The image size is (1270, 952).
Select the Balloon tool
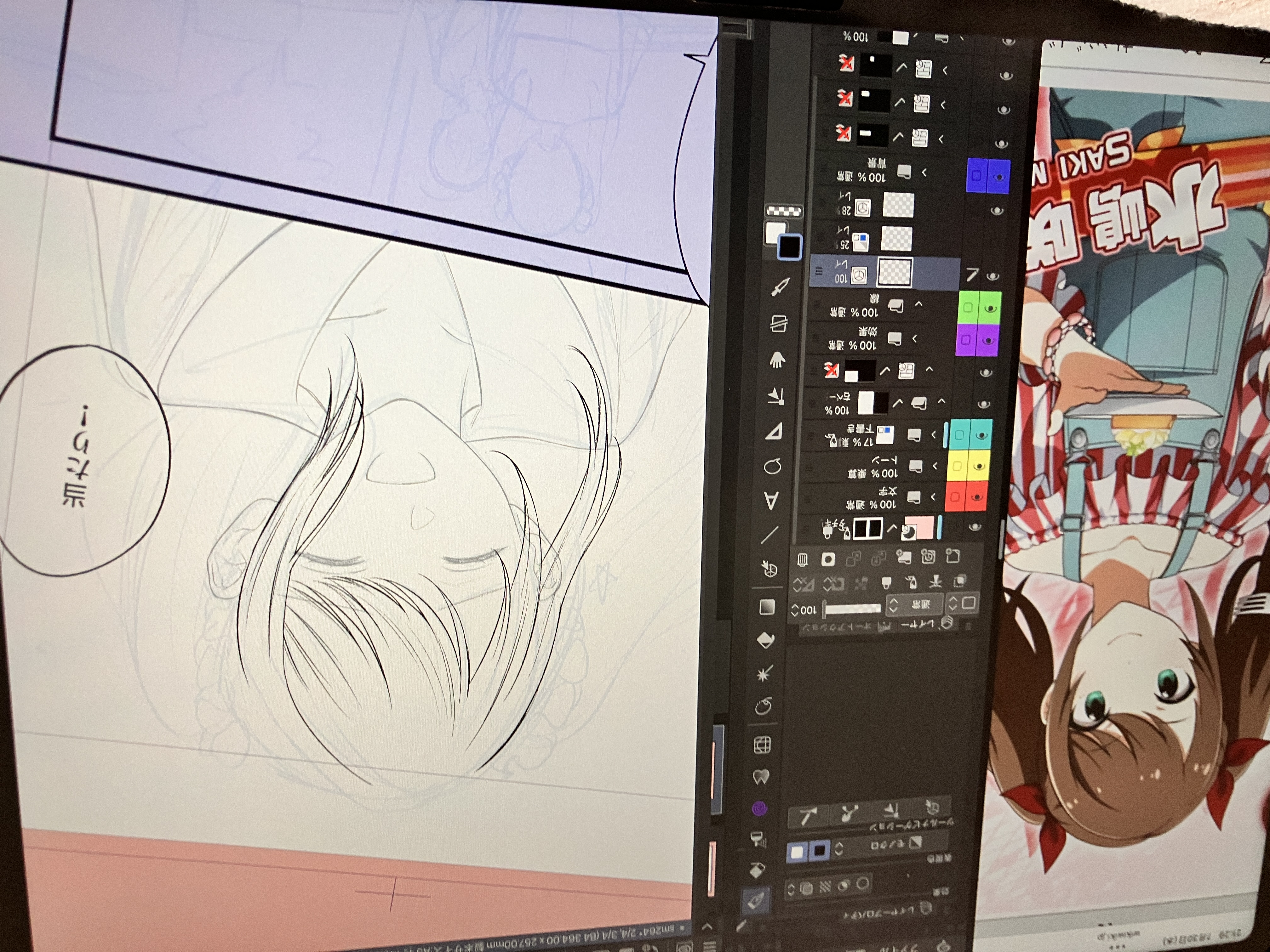click(x=773, y=467)
